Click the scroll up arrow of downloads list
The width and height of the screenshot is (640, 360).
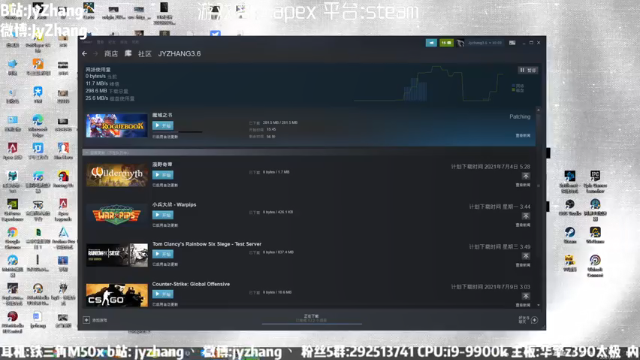click(x=538, y=110)
